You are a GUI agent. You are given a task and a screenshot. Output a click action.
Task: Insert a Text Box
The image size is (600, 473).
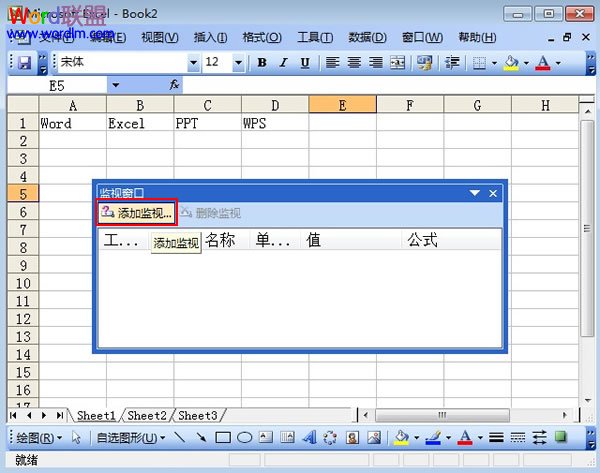click(266, 437)
